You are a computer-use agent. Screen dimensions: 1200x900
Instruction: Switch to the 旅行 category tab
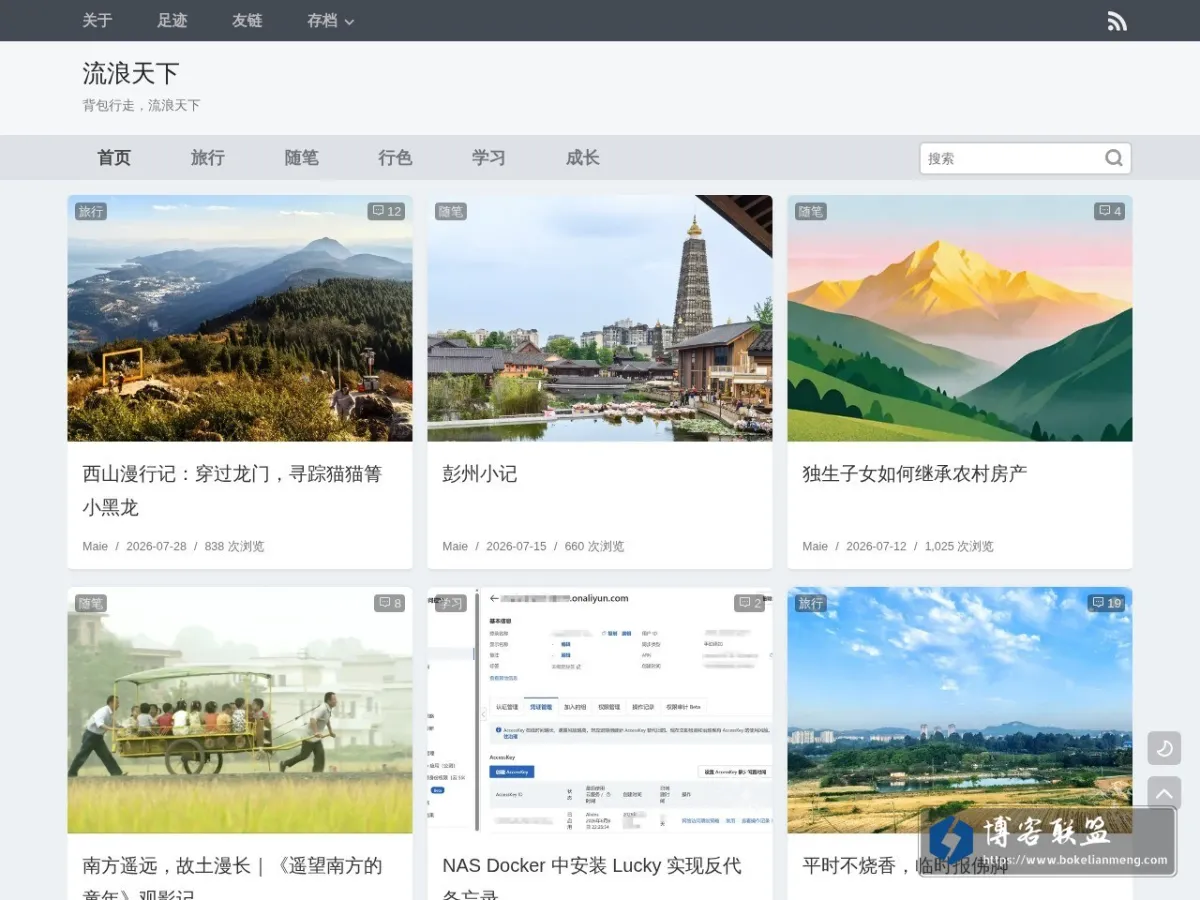point(208,158)
